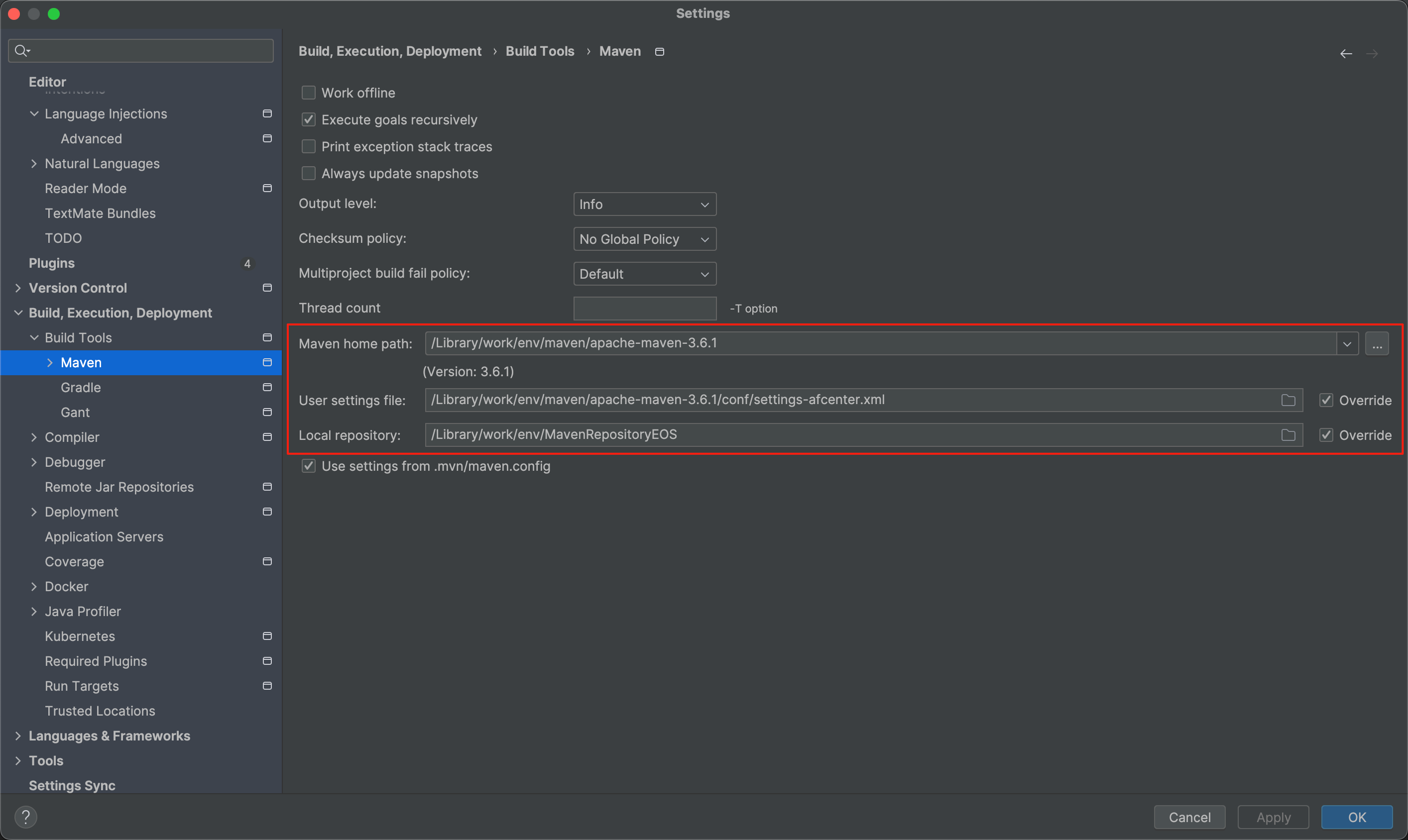The width and height of the screenshot is (1408, 840).
Task: Click folder icon in Local repository field
Action: 1288,435
